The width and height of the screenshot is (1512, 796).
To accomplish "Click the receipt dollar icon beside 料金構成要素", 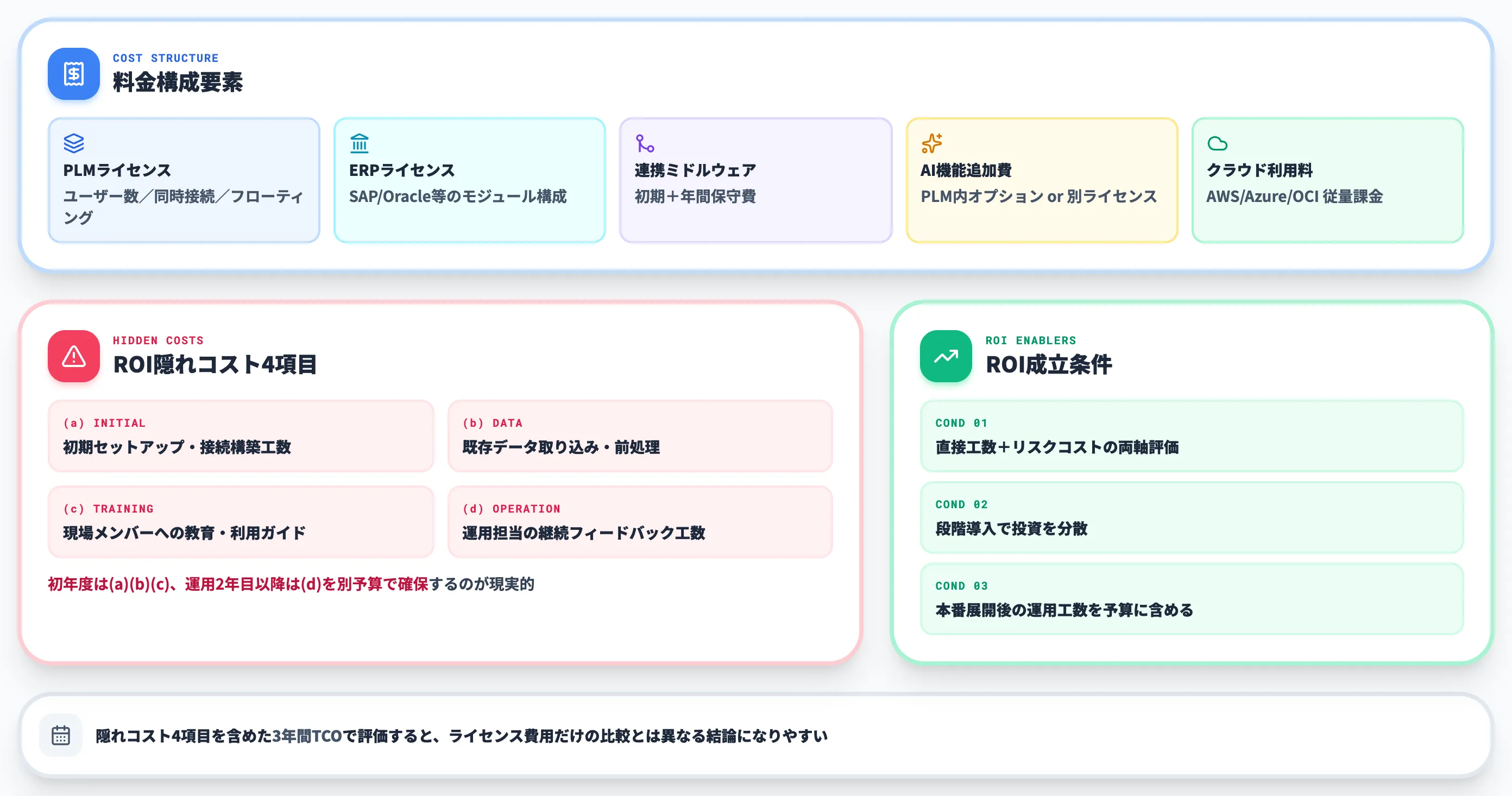I will pyautogui.click(x=73, y=74).
